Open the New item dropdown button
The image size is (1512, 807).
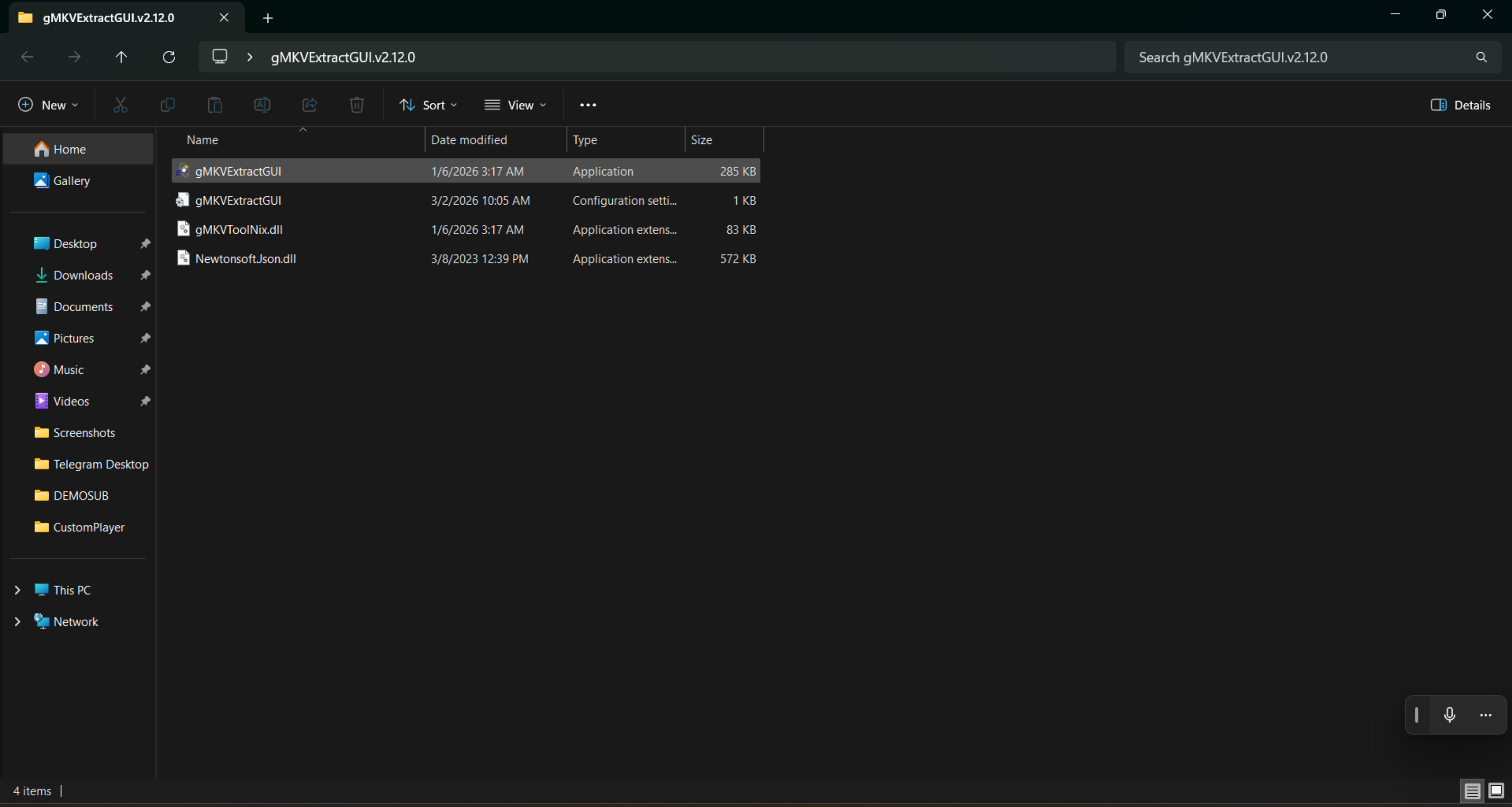coord(48,105)
